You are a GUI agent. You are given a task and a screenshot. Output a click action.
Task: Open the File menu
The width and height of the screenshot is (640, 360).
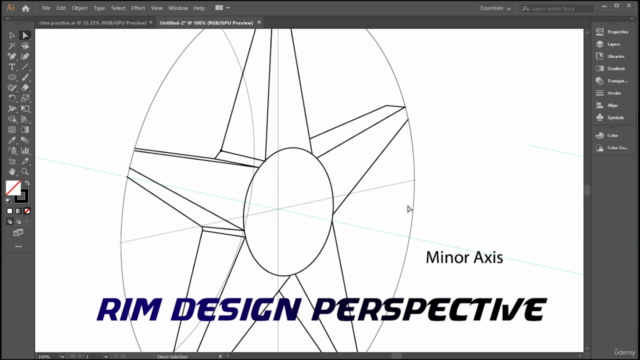click(x=46, y=8)
